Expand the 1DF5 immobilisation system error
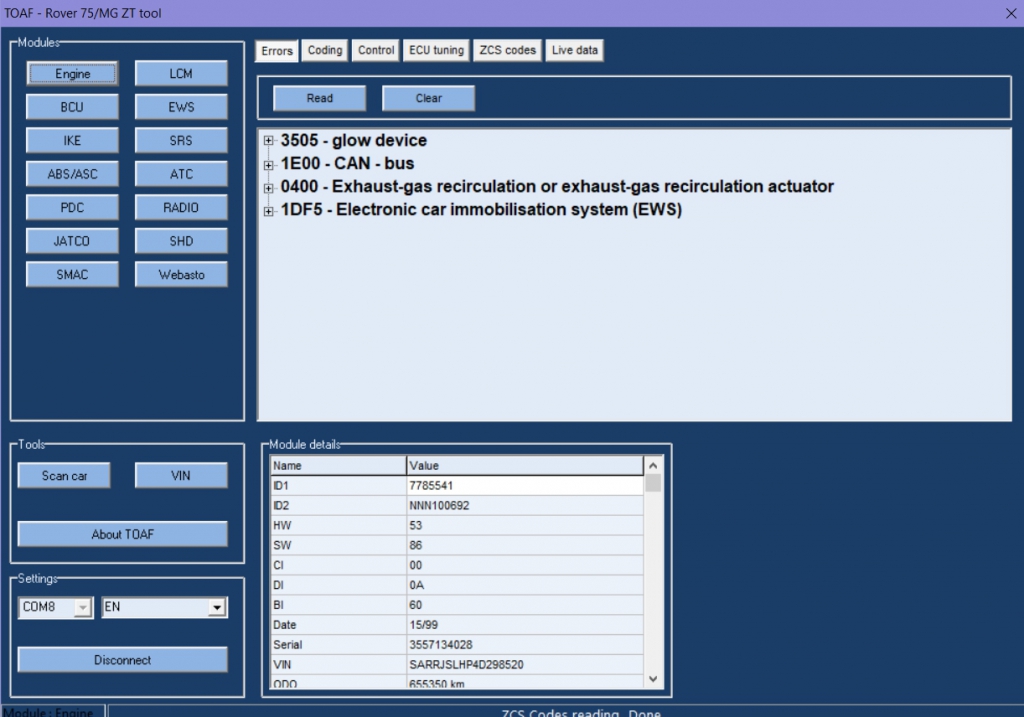1024x717 pixels. (268, 211)
